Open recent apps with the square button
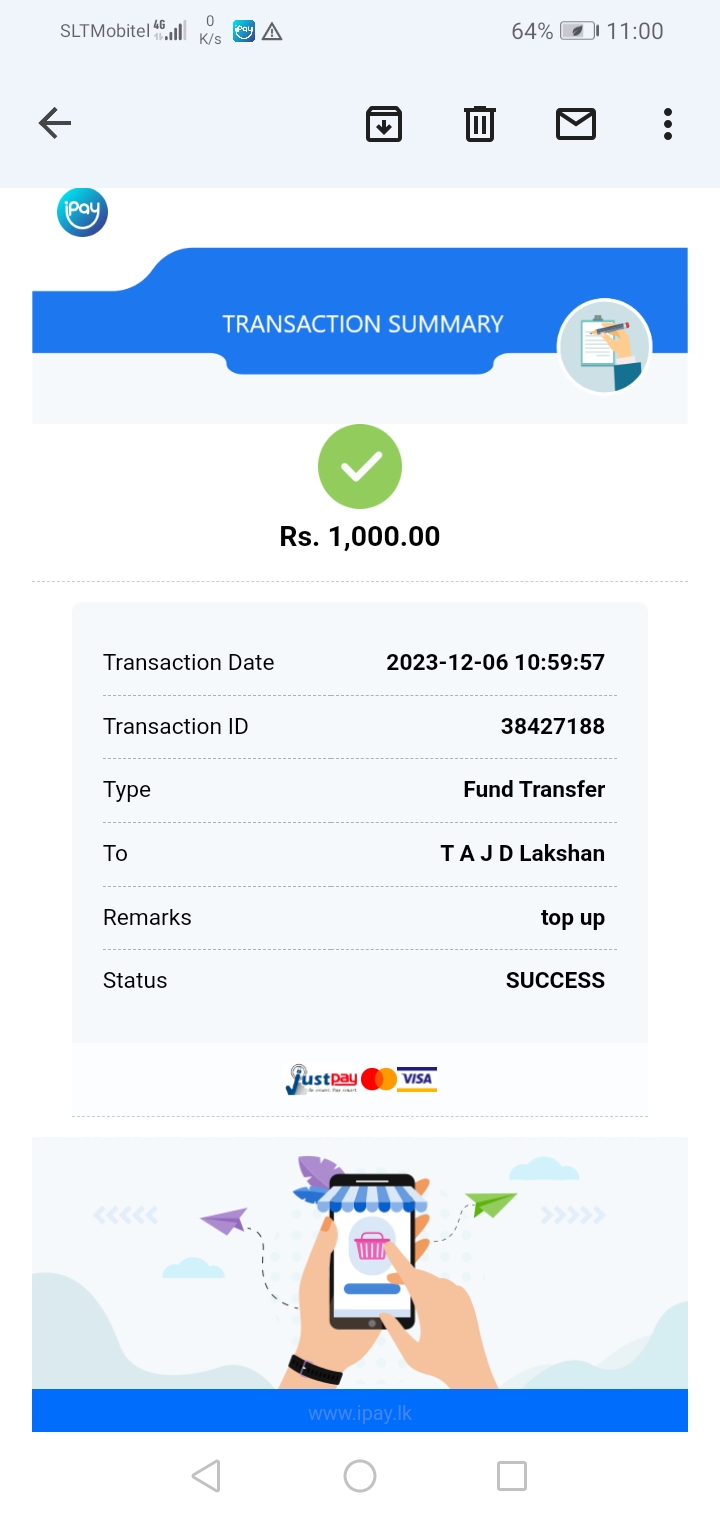 [x=511, y=1476]
